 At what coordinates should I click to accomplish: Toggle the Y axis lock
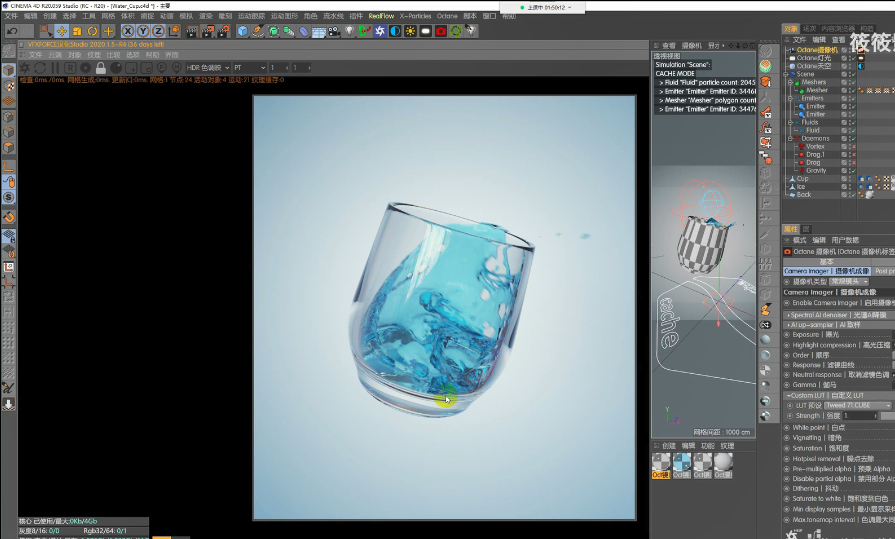pos(143,31)
